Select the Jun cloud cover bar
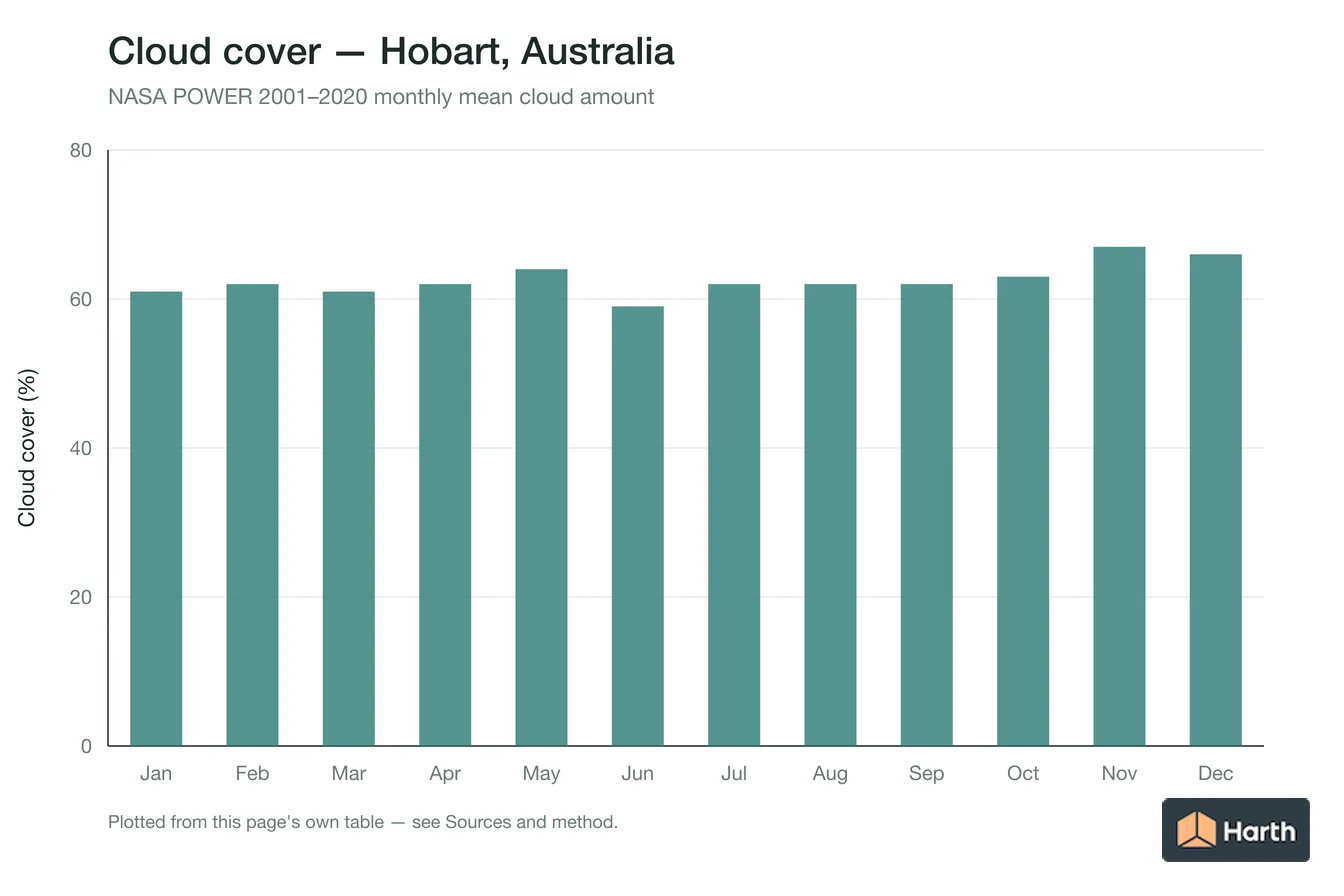Screen dimensions: 1344x896 (x=638, y=526)
